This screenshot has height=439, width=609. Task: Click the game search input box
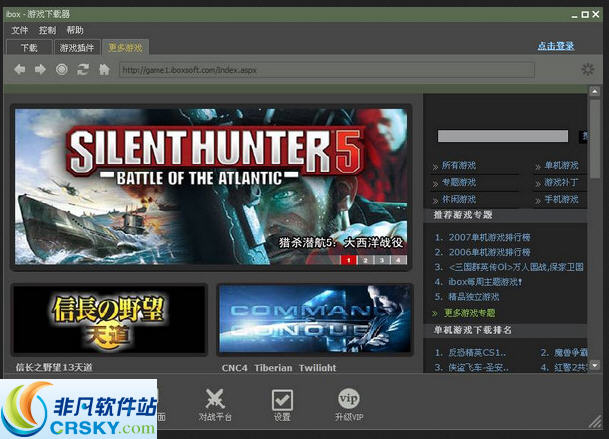pyautogui.click(x=503, y=136)
